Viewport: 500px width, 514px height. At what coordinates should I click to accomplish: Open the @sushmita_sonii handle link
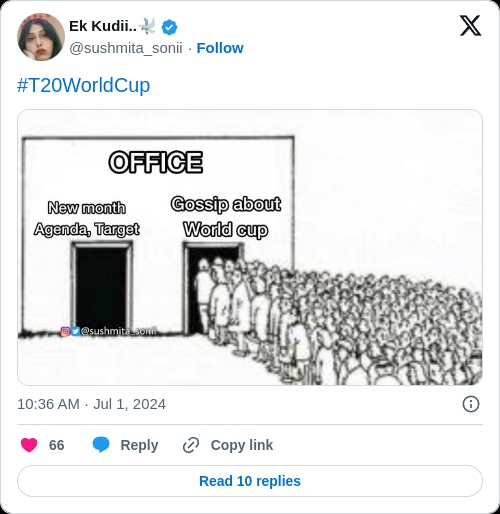pyautogui.click(x=126, y=48)
